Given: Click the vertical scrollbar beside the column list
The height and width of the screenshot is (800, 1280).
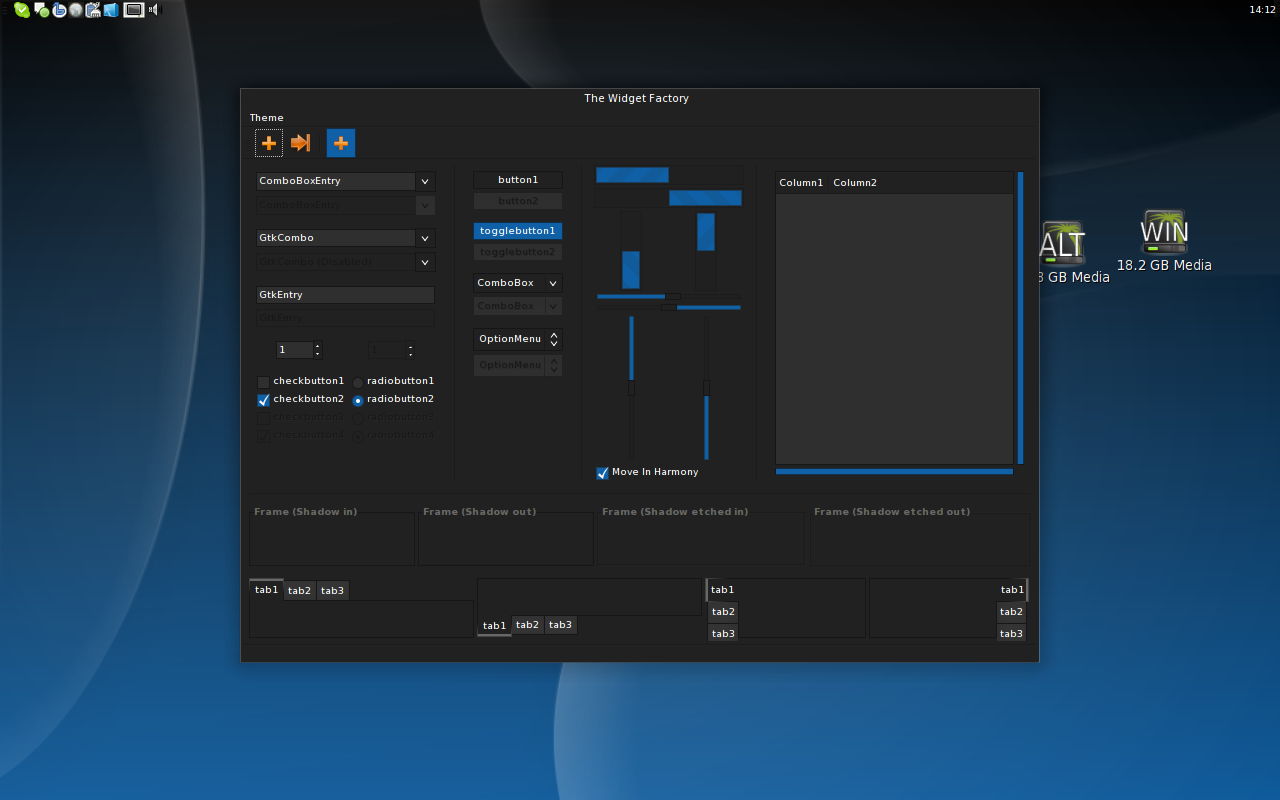Looking at the screenshot, I should (x=1021, y=318).
